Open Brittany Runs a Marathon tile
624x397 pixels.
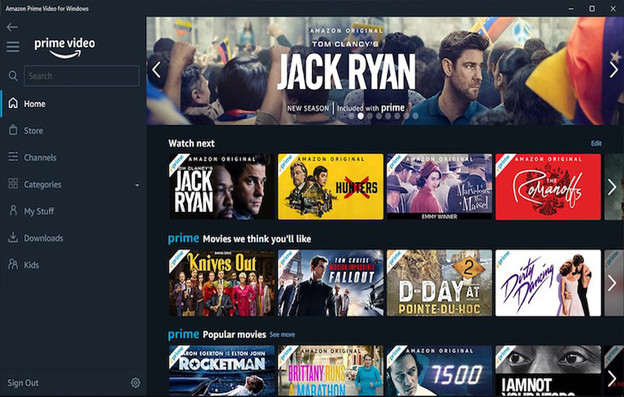[x=331, y=371]
